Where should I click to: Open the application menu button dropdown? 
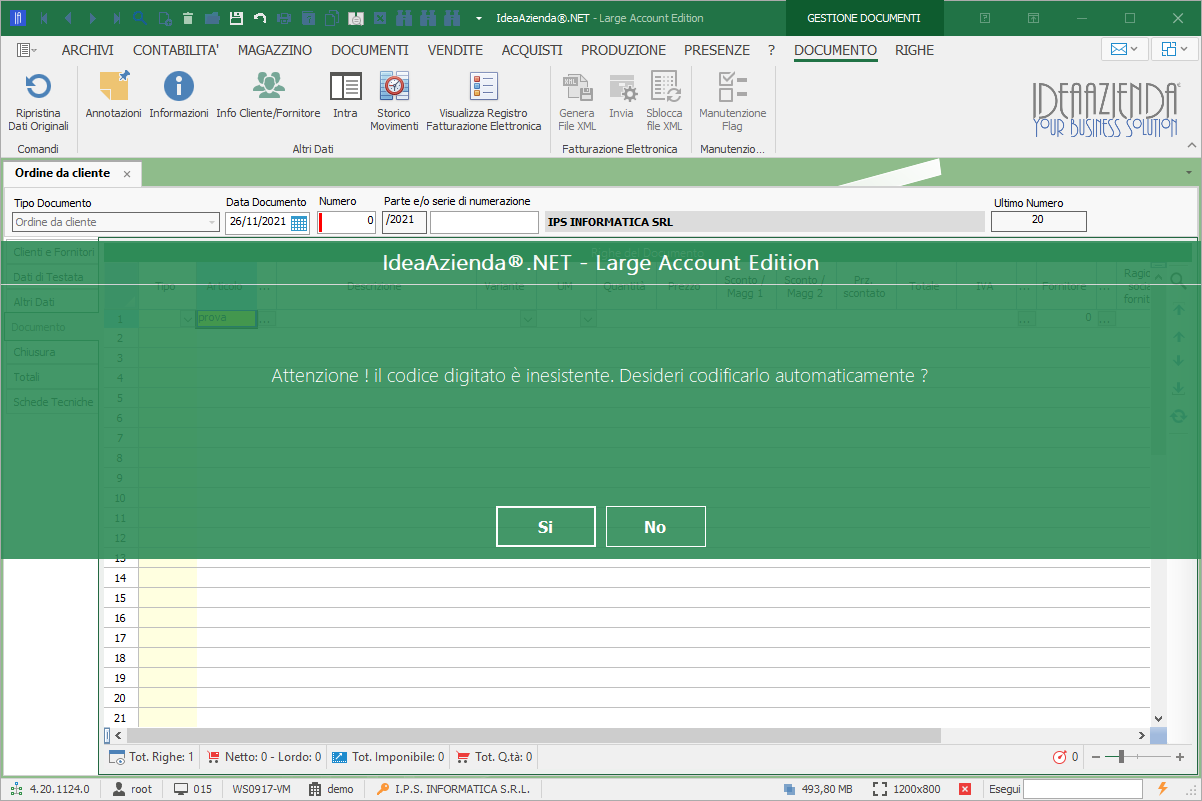point(27,50)
